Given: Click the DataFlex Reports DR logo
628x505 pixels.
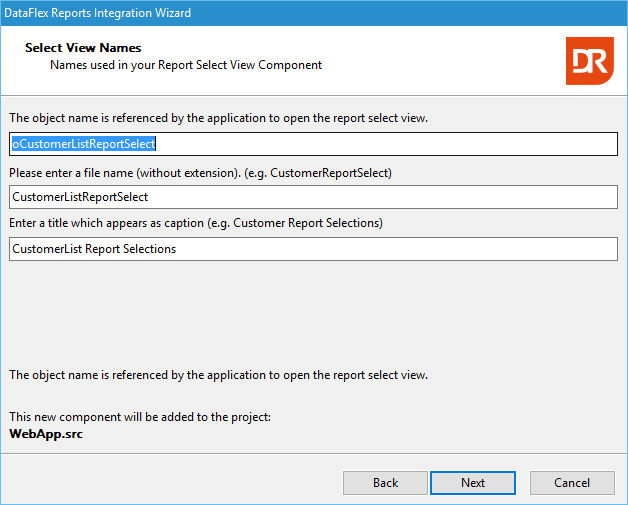Looking at the screenshot, I should tap(590, 61).
